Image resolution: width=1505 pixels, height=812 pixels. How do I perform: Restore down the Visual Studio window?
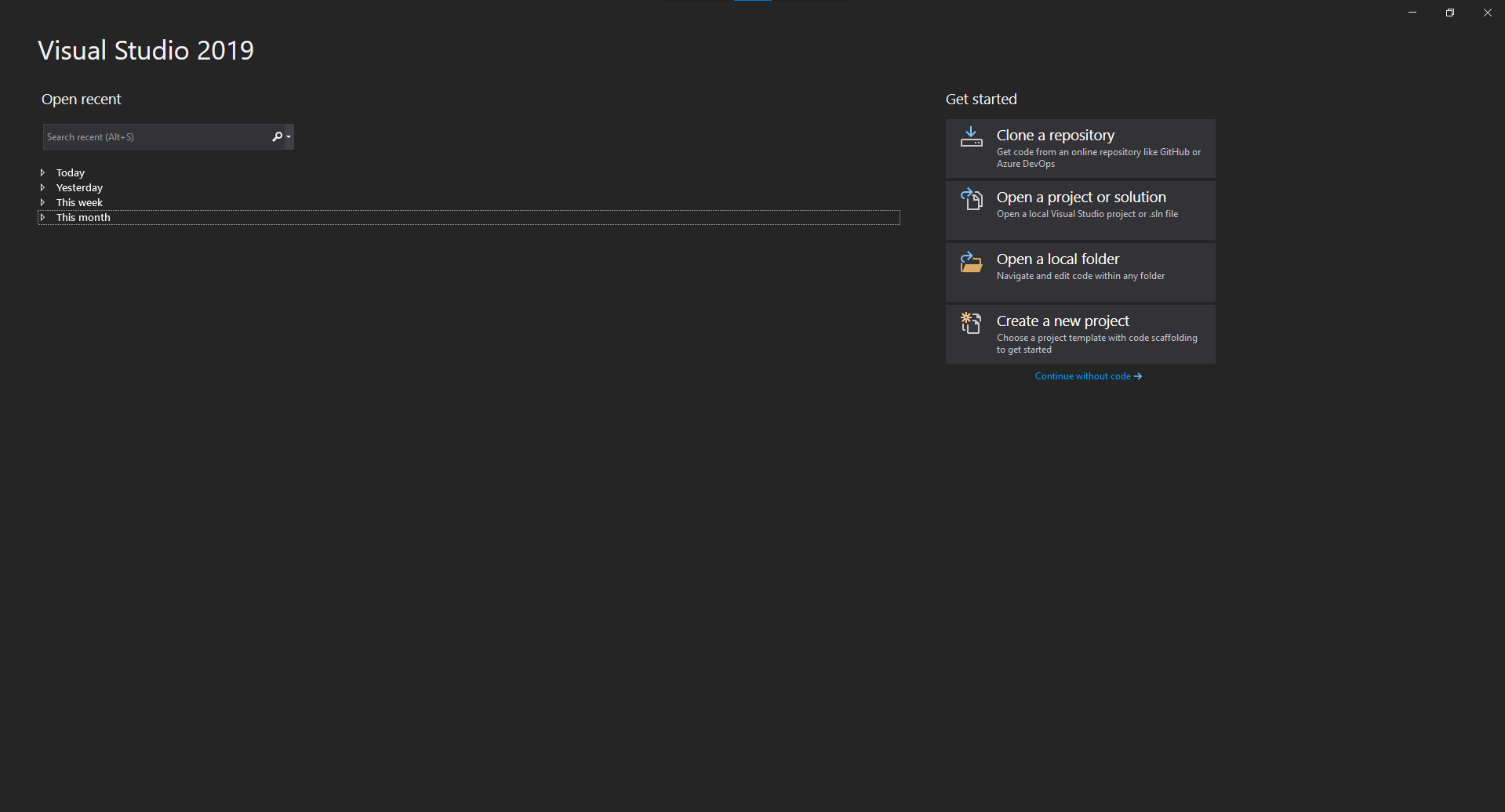point(1450,13)
